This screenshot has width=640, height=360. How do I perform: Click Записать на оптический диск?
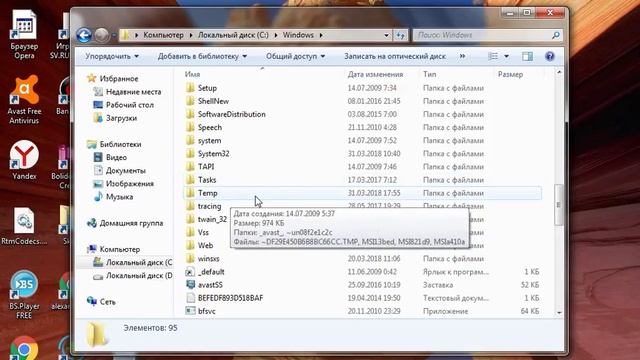pyautogui.click(x=395, y=56)
